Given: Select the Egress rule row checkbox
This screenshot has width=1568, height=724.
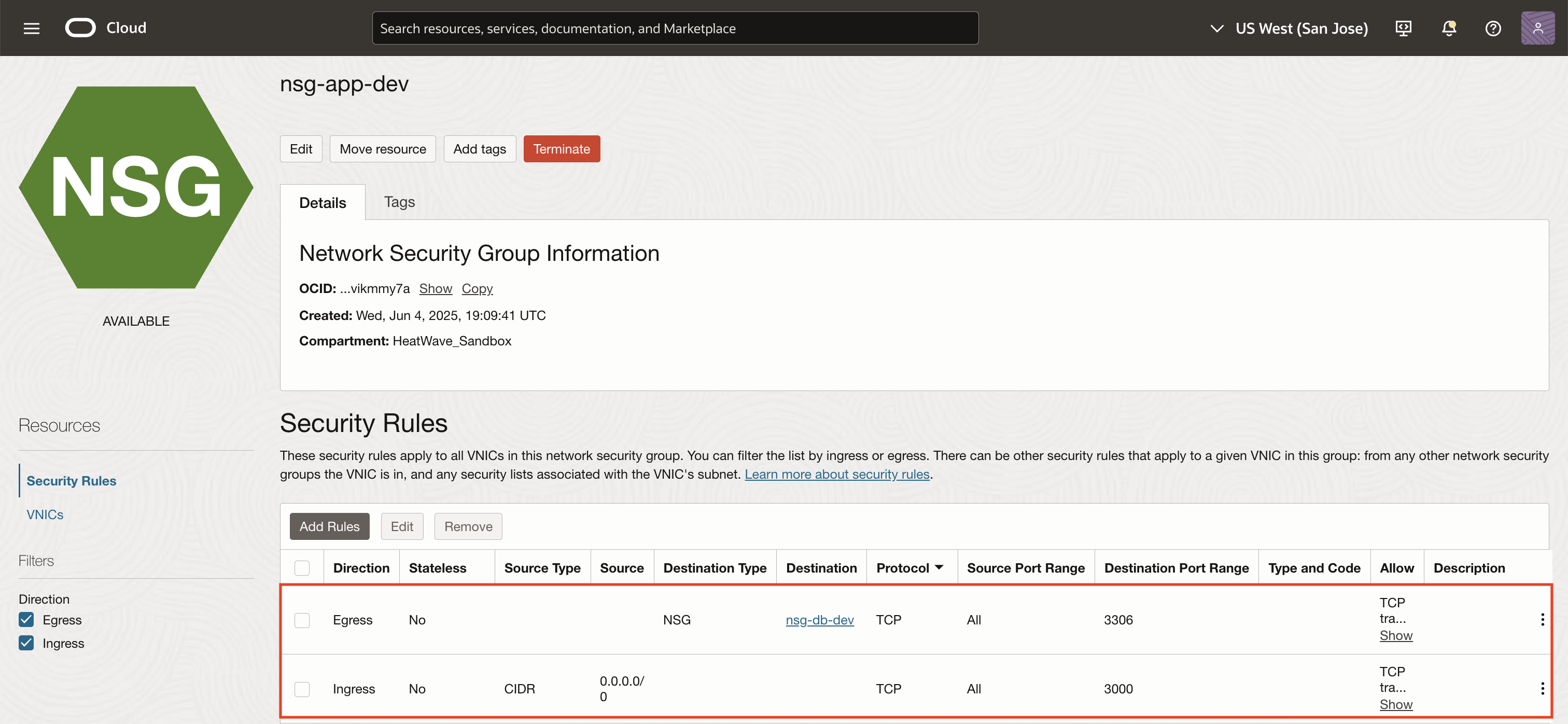Looking at the screenshot, I should [302, 620].
